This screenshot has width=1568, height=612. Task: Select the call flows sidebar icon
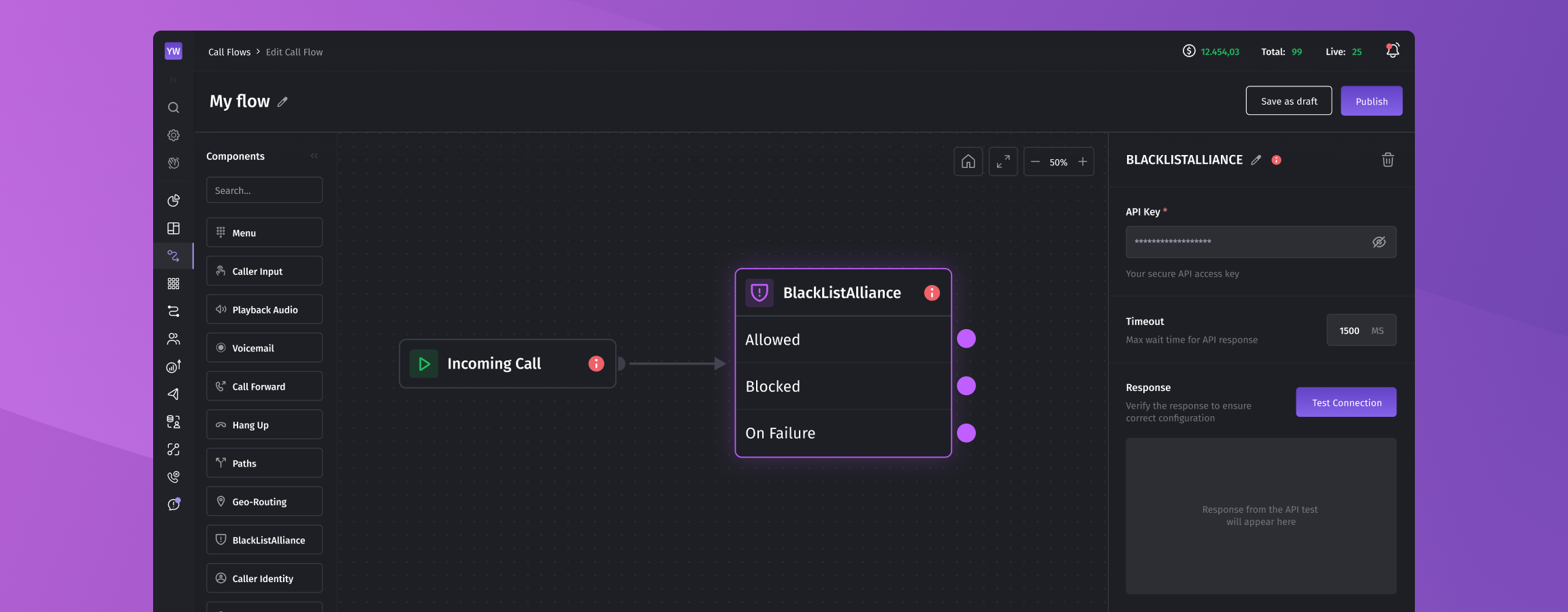pos(174,256)
